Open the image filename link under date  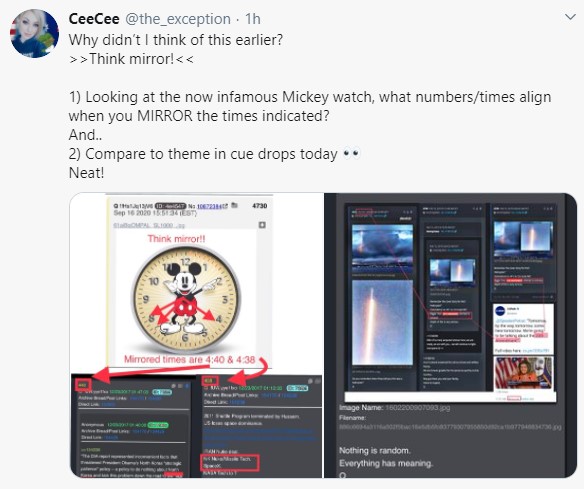149,225
